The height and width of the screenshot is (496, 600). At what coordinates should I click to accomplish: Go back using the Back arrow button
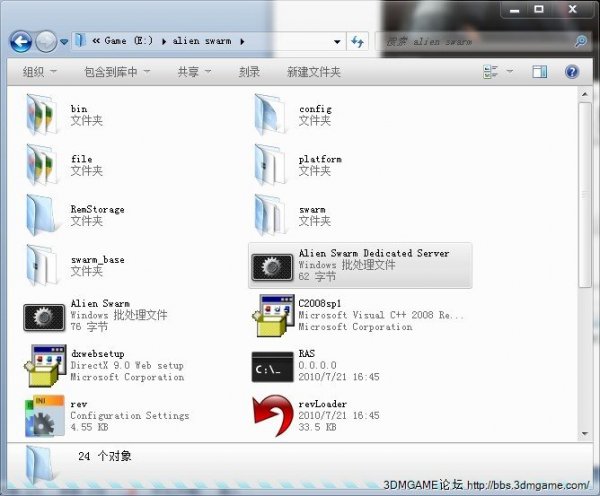pos(21,41)
